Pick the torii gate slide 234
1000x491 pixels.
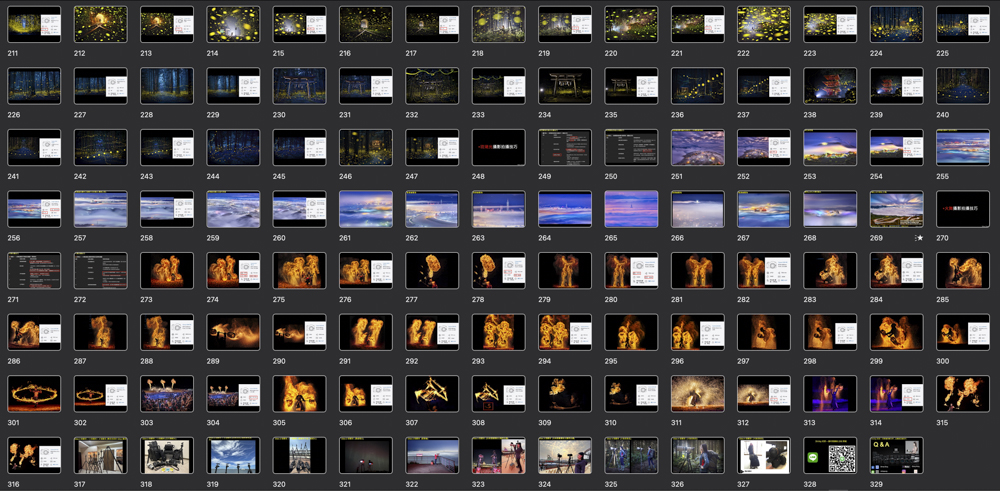565,86
